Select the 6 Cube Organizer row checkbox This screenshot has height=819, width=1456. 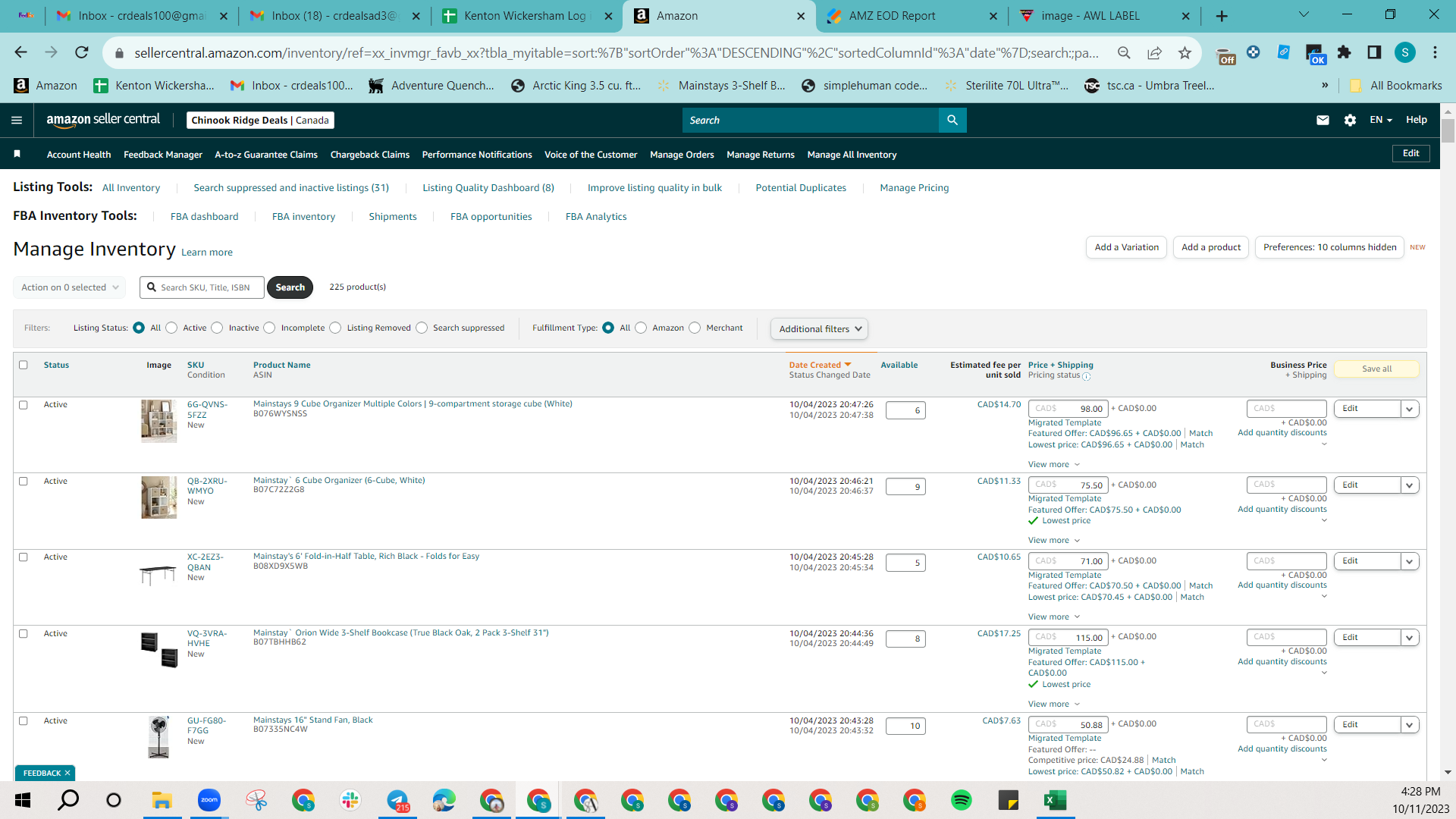(24, 482)
